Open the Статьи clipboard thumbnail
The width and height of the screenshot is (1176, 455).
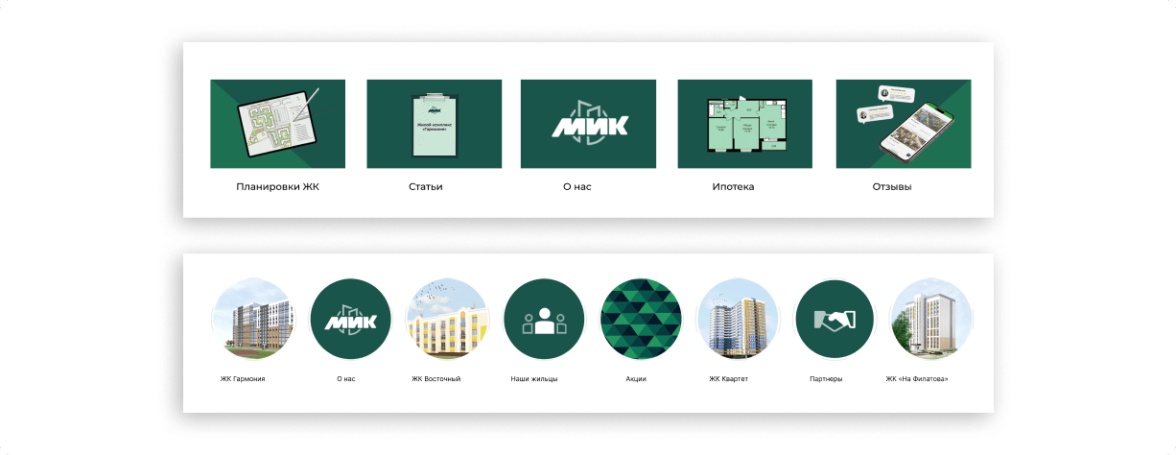coord(434,124)
